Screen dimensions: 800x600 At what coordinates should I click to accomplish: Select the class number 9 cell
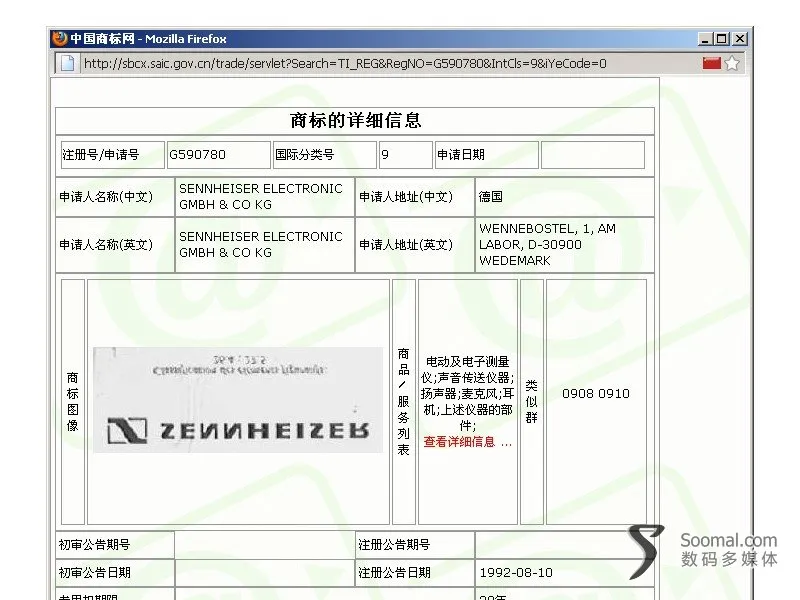click(406, 155)
